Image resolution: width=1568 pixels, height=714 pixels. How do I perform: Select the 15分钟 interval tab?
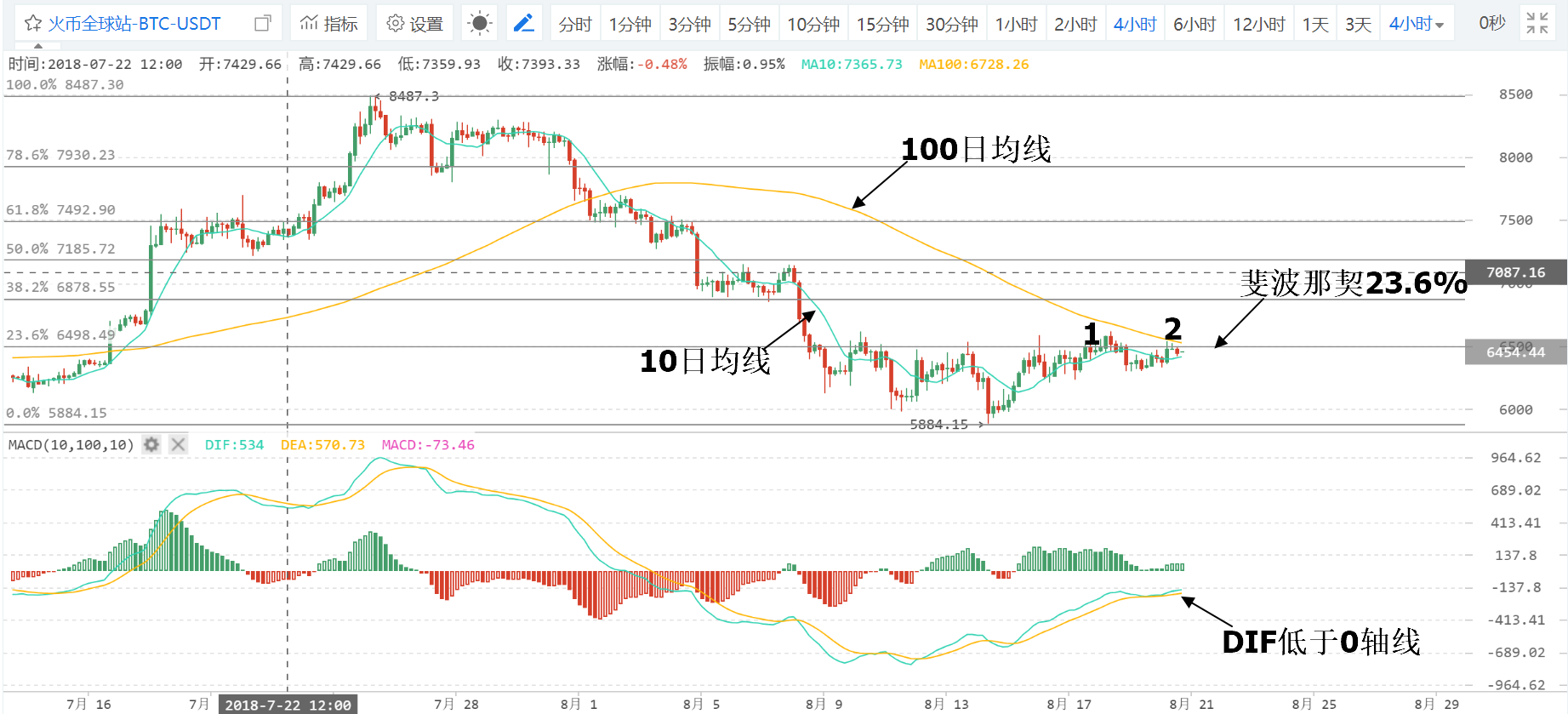tap(882, 24)
